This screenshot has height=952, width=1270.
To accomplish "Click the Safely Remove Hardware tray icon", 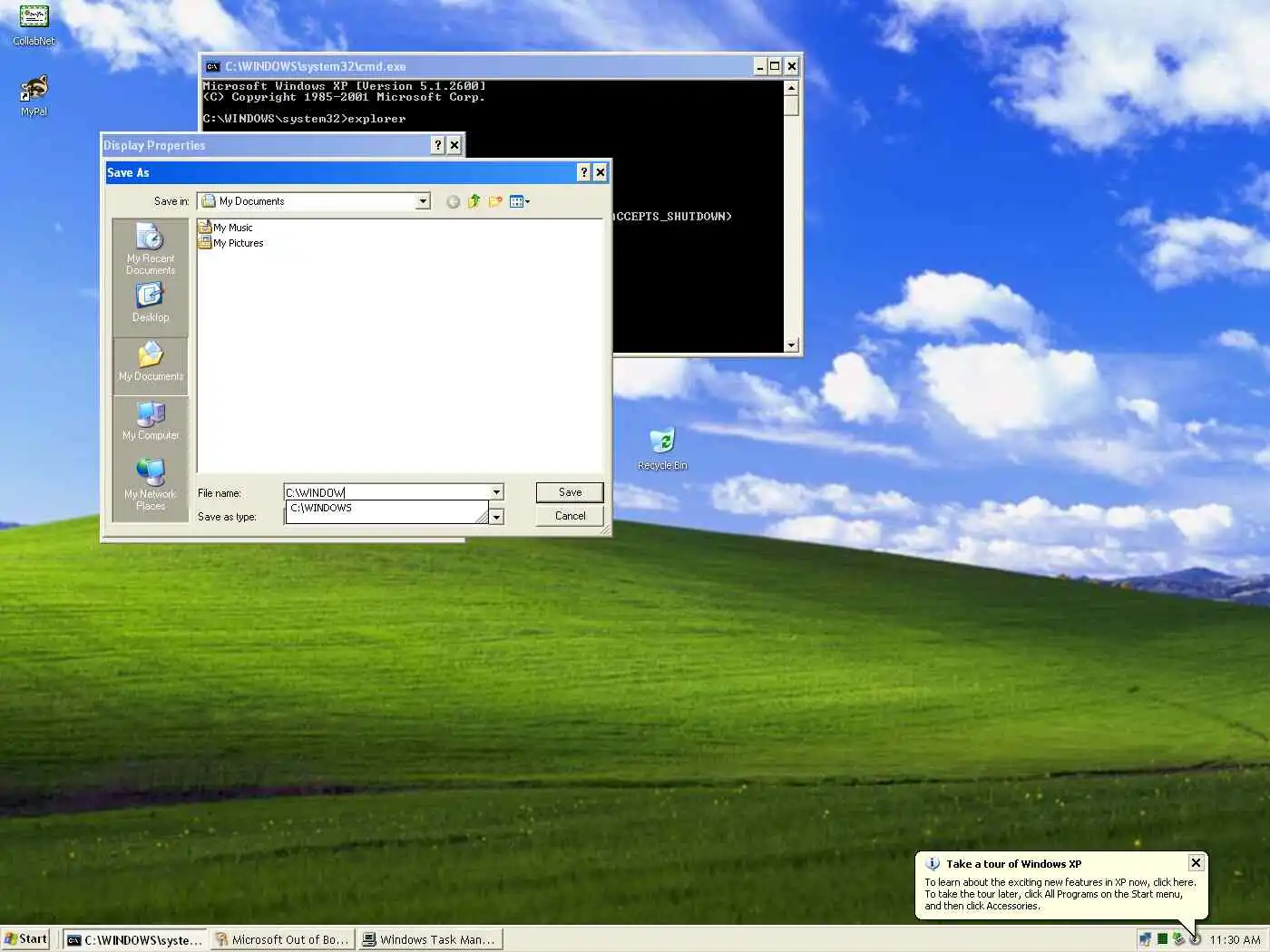I will coord(1178,939).
